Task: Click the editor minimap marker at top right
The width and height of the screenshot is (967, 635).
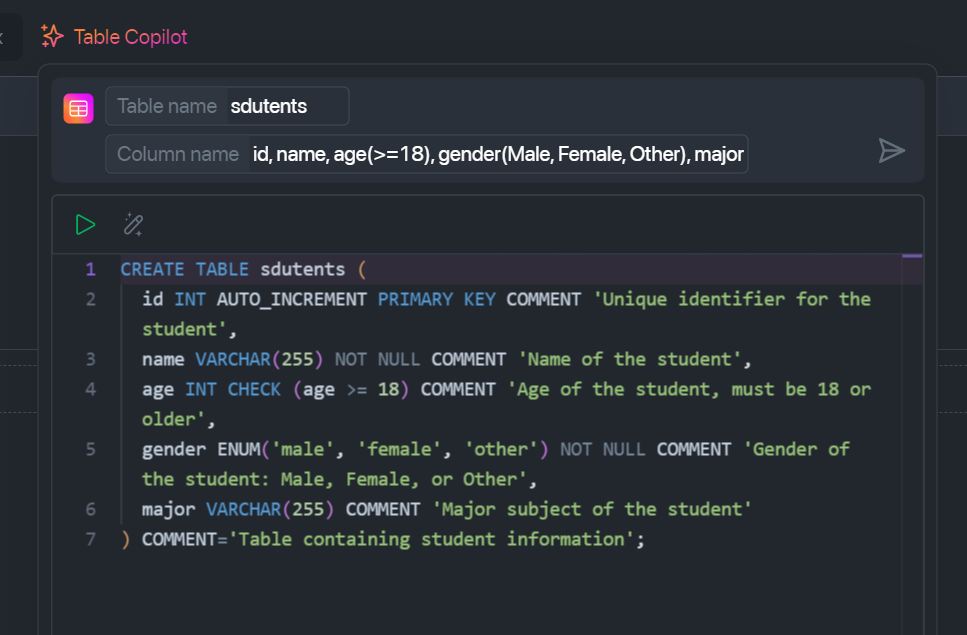Action: (x=911, y=256)
